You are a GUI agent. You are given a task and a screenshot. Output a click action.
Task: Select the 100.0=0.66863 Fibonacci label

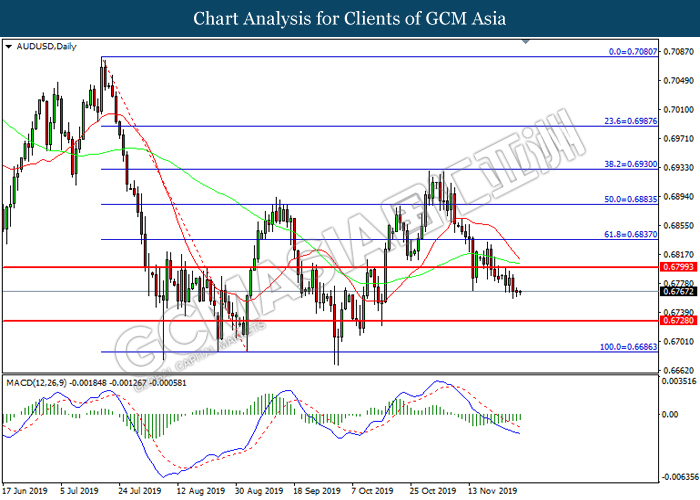pos(629,347)
